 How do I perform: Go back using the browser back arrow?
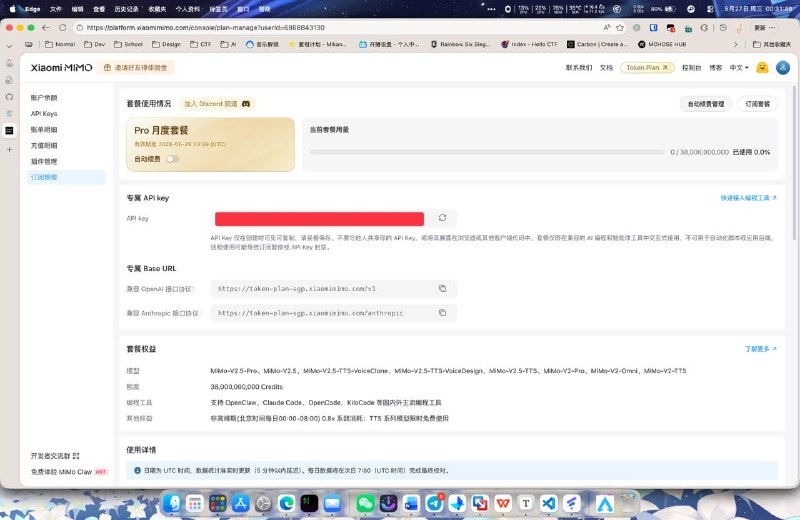pyautogui.click(x=46, y=28)
